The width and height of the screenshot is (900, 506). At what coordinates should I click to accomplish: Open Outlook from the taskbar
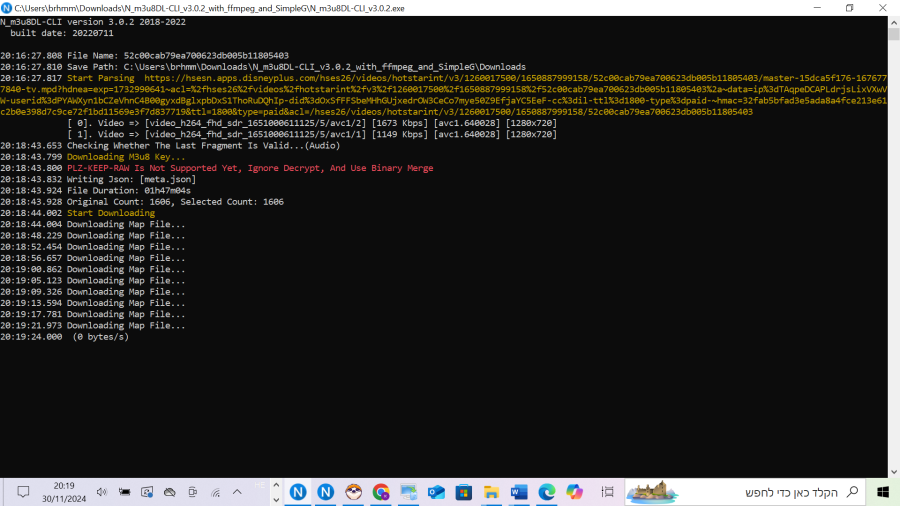[x=436, y=492]
